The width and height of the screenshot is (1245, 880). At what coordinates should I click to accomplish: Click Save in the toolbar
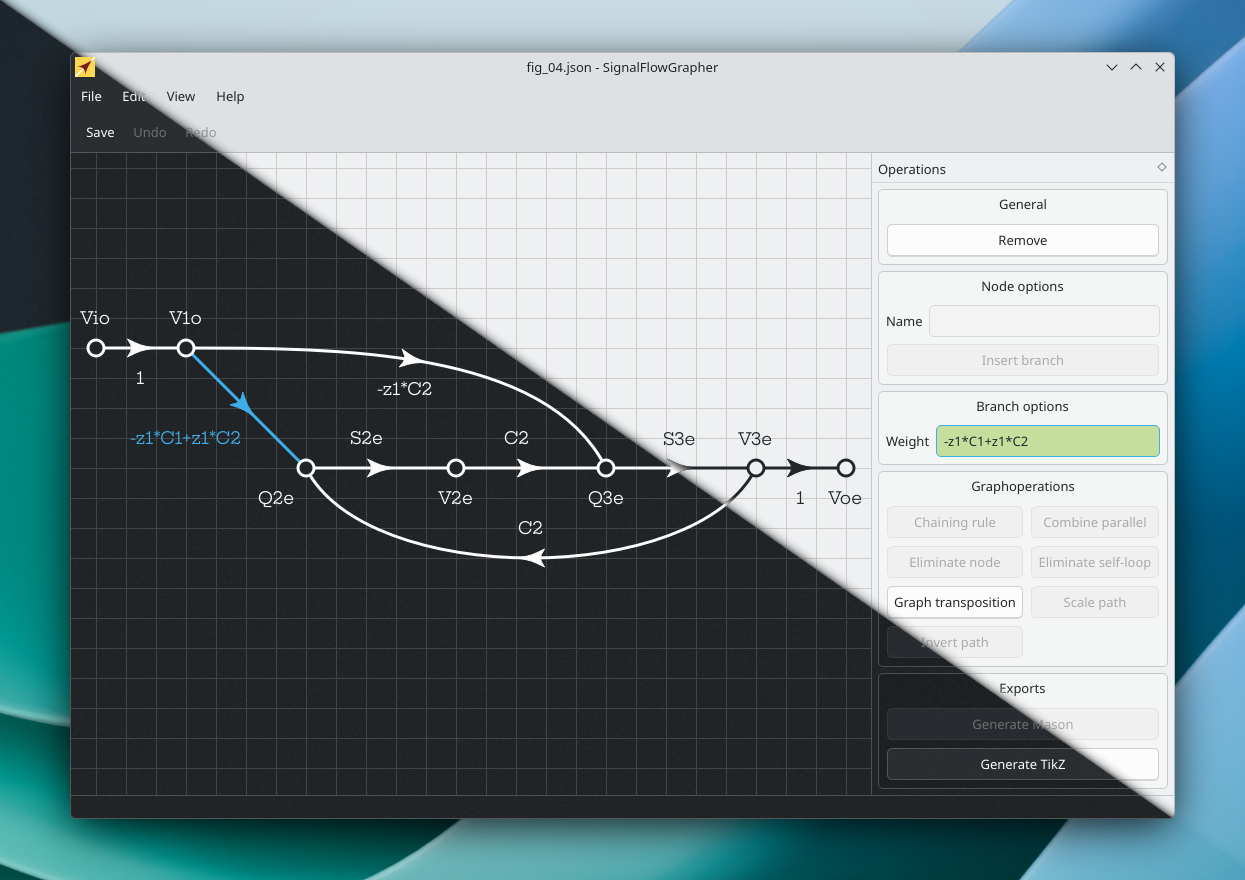click(x=100, y=132)
